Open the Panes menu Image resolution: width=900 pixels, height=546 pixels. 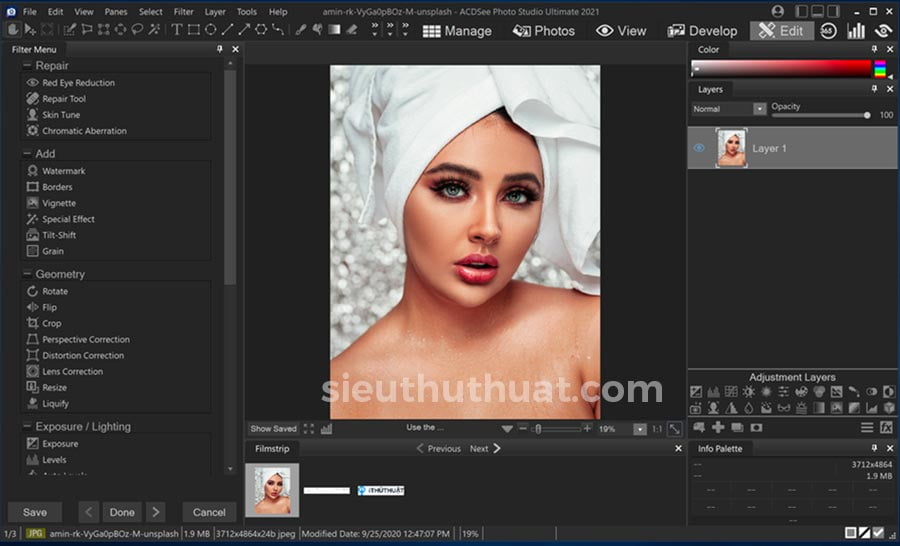[x=116, y=11]
